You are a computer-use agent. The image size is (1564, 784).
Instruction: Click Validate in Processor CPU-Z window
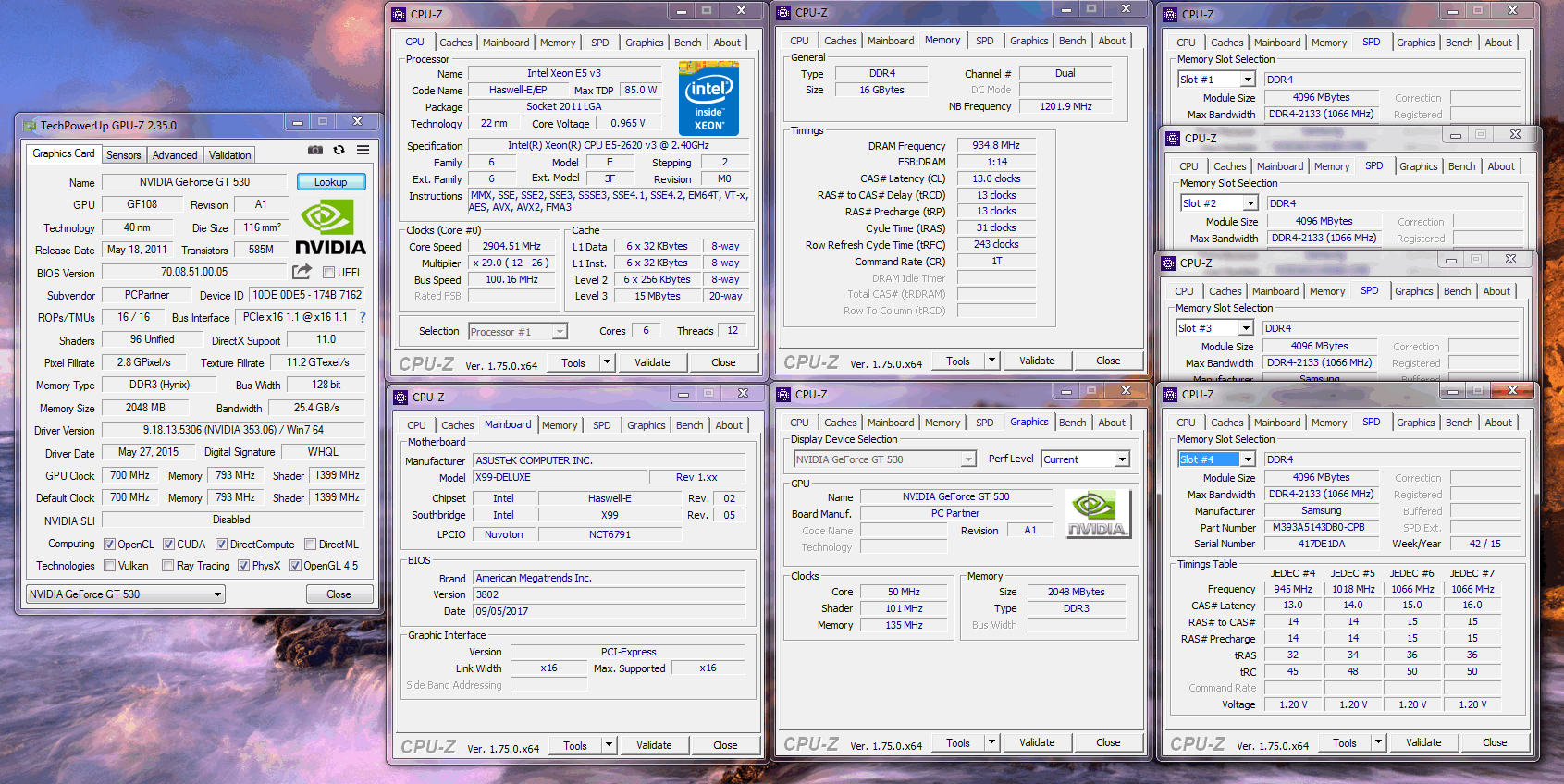652,362
